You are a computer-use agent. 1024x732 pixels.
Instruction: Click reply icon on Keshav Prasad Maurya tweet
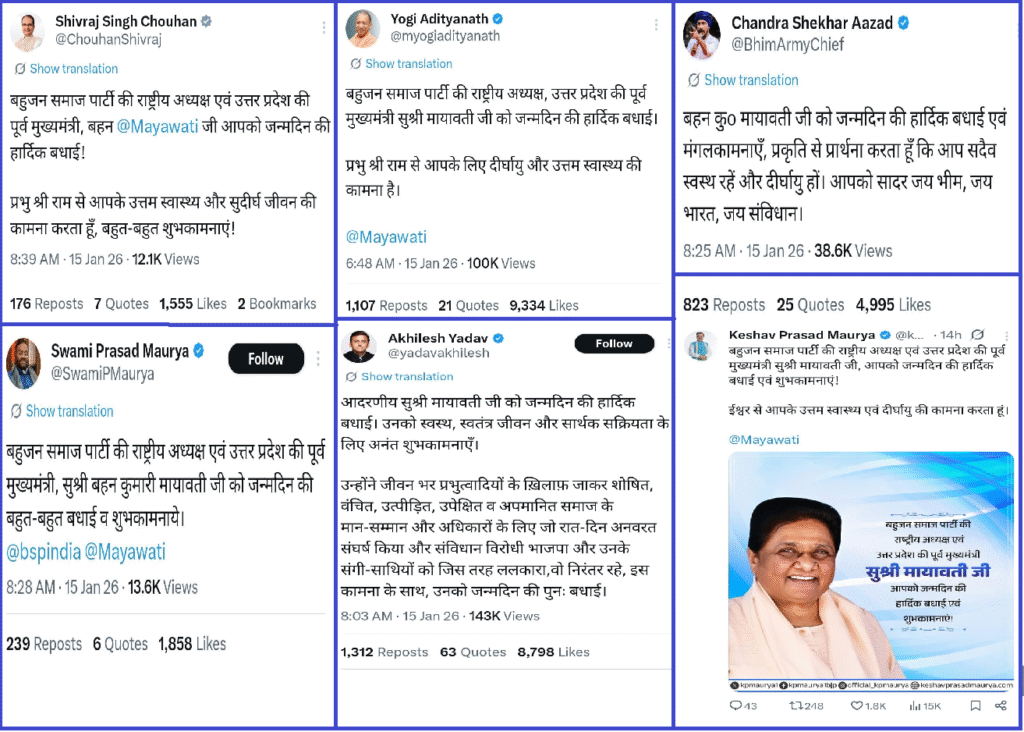[x=735, y=705]
